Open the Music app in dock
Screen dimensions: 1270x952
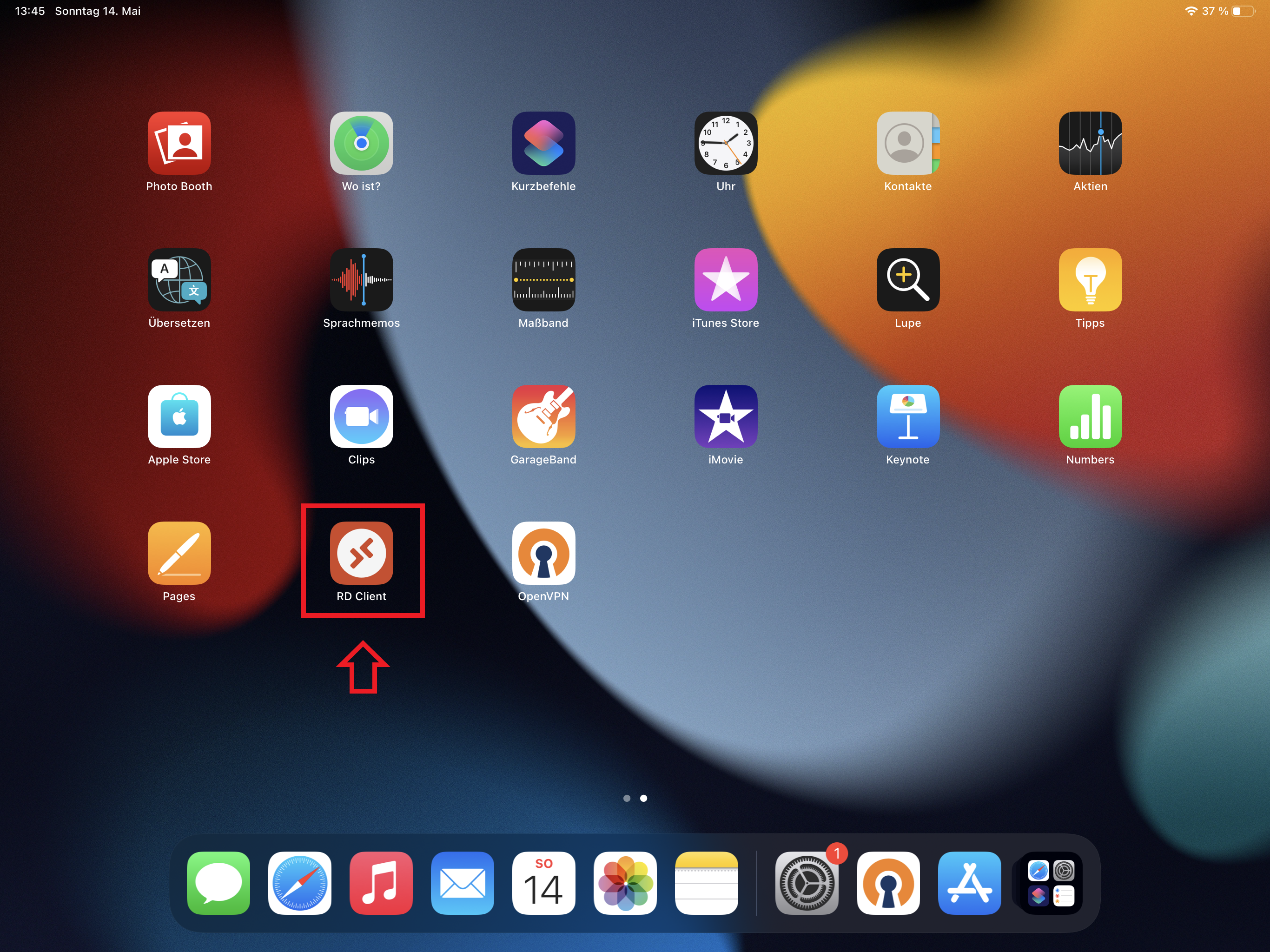point(381,883)
